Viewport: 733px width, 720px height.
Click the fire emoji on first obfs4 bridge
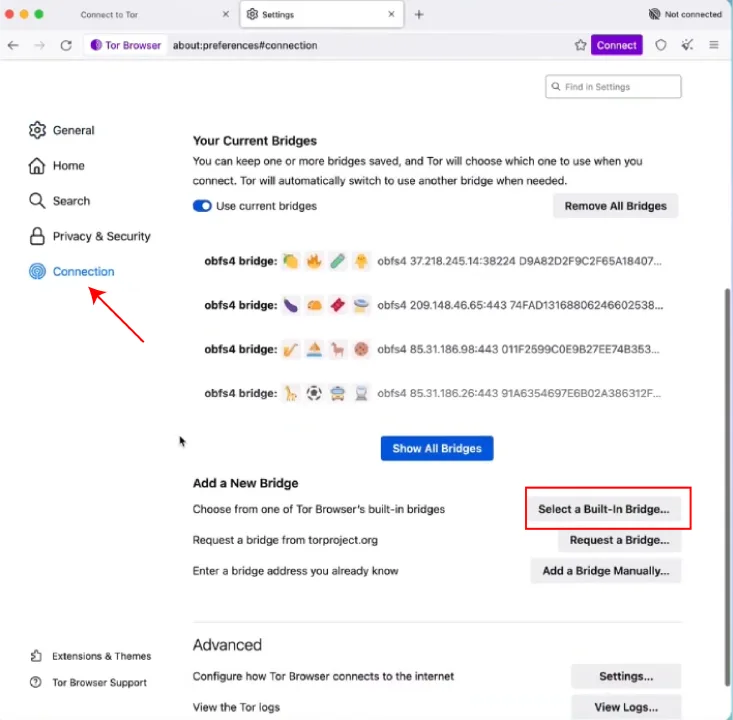[x=314, y=261]
